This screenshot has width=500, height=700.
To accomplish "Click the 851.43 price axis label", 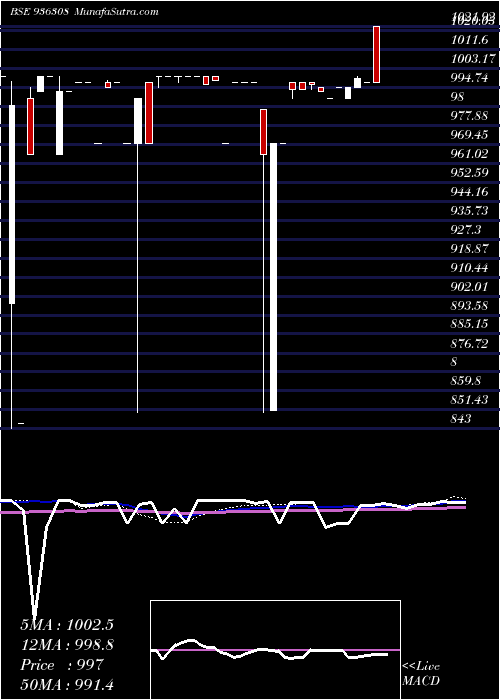I will coord(469,400).
